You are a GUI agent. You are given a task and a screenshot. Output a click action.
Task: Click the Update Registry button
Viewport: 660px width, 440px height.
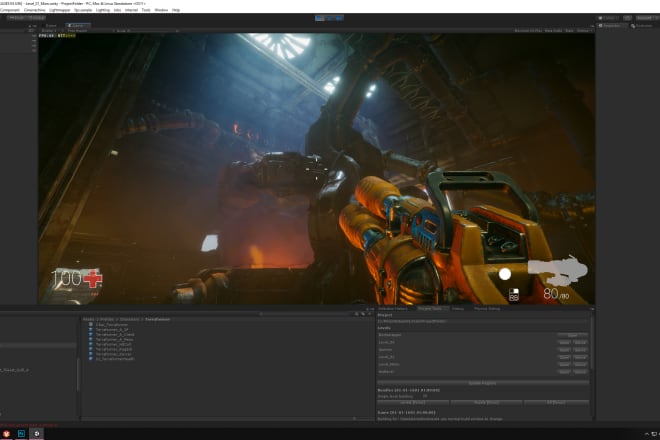tap(483, 383)
